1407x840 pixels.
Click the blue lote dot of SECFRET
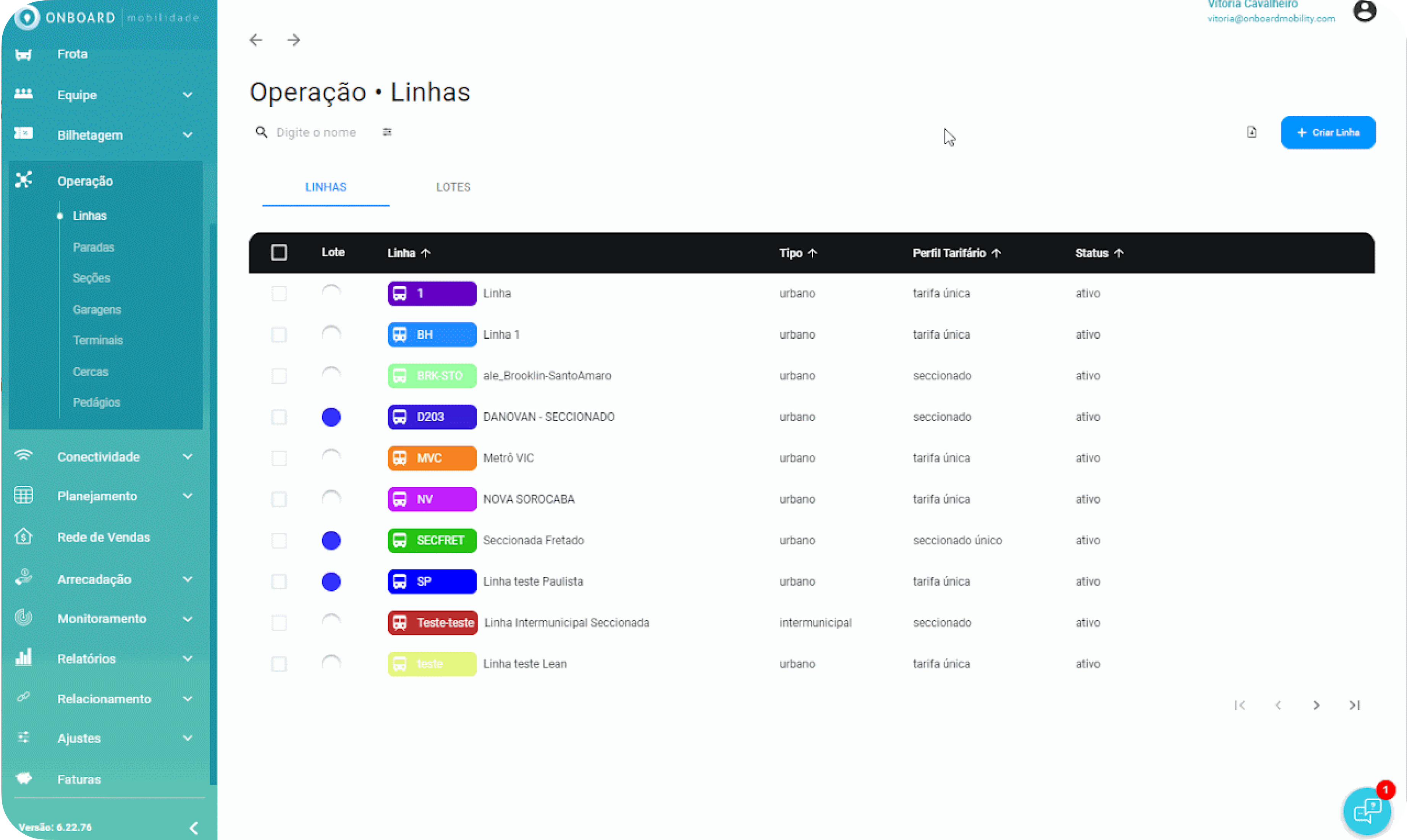[x=331, y=541]
